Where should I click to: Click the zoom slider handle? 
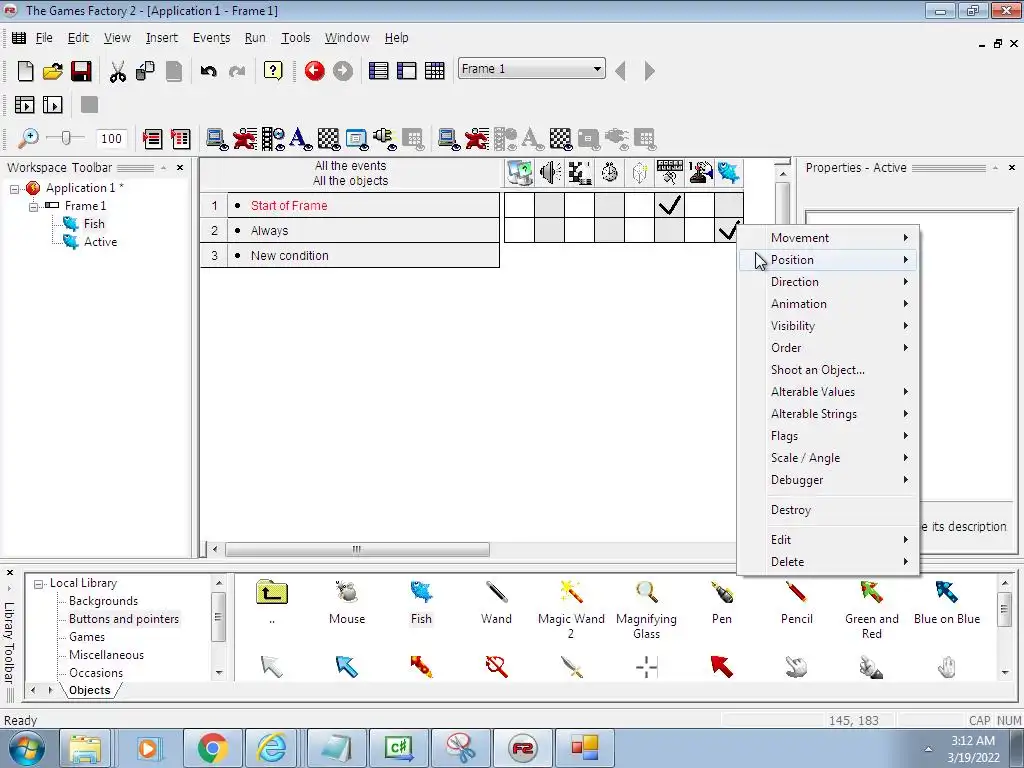(x=65, y=138)
